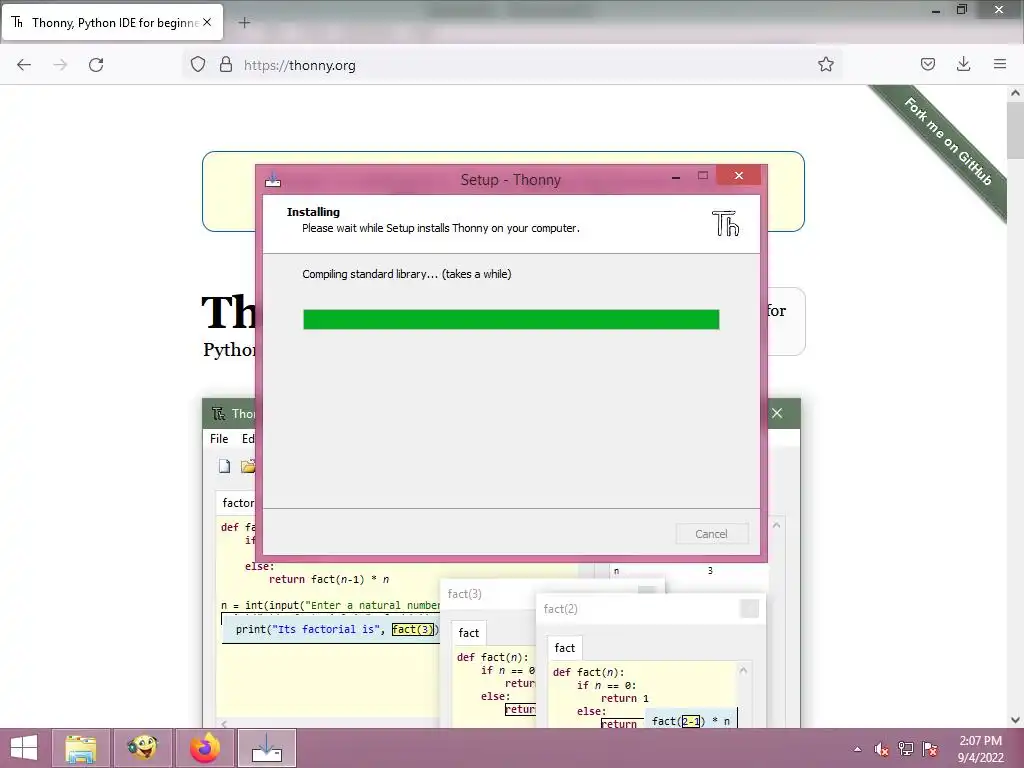Click the browser back arrow
1024x768 pixels.
click(x=24, y=65)
